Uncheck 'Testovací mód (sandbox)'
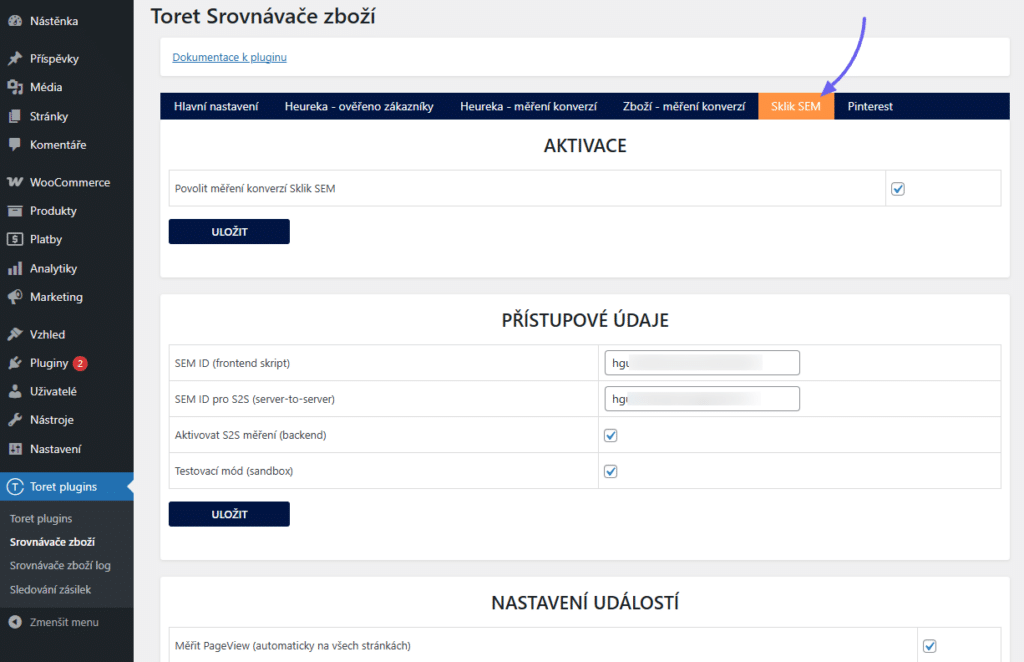This screenshot has height=662, width=1024. pos(610,470)
